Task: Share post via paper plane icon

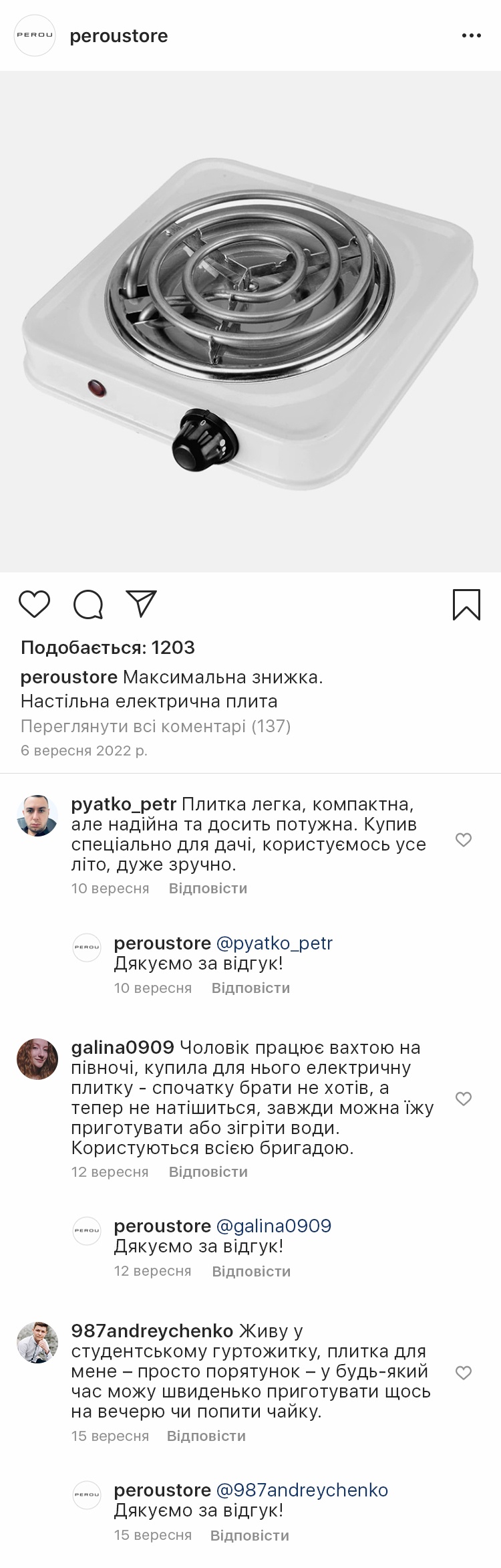Action: 142,604
